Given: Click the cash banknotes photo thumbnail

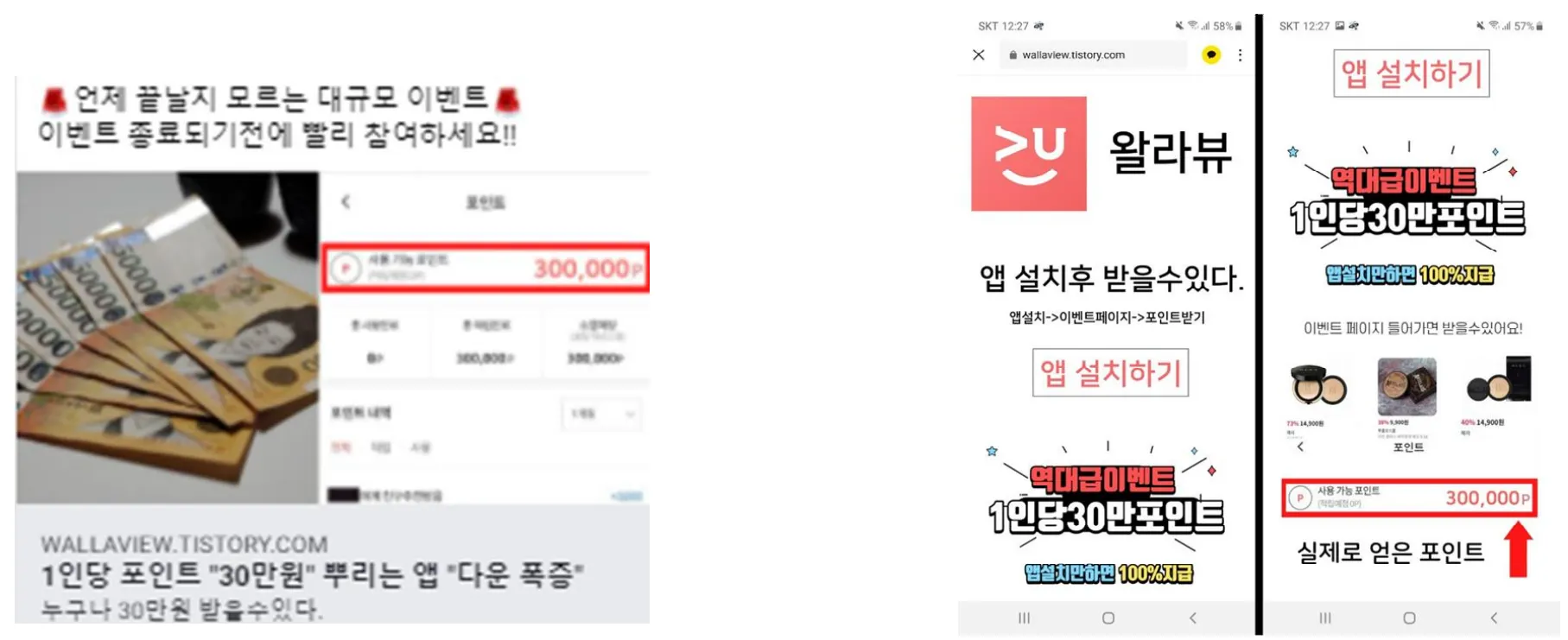Looking at the screenshot, I should (x=168, y=338).
